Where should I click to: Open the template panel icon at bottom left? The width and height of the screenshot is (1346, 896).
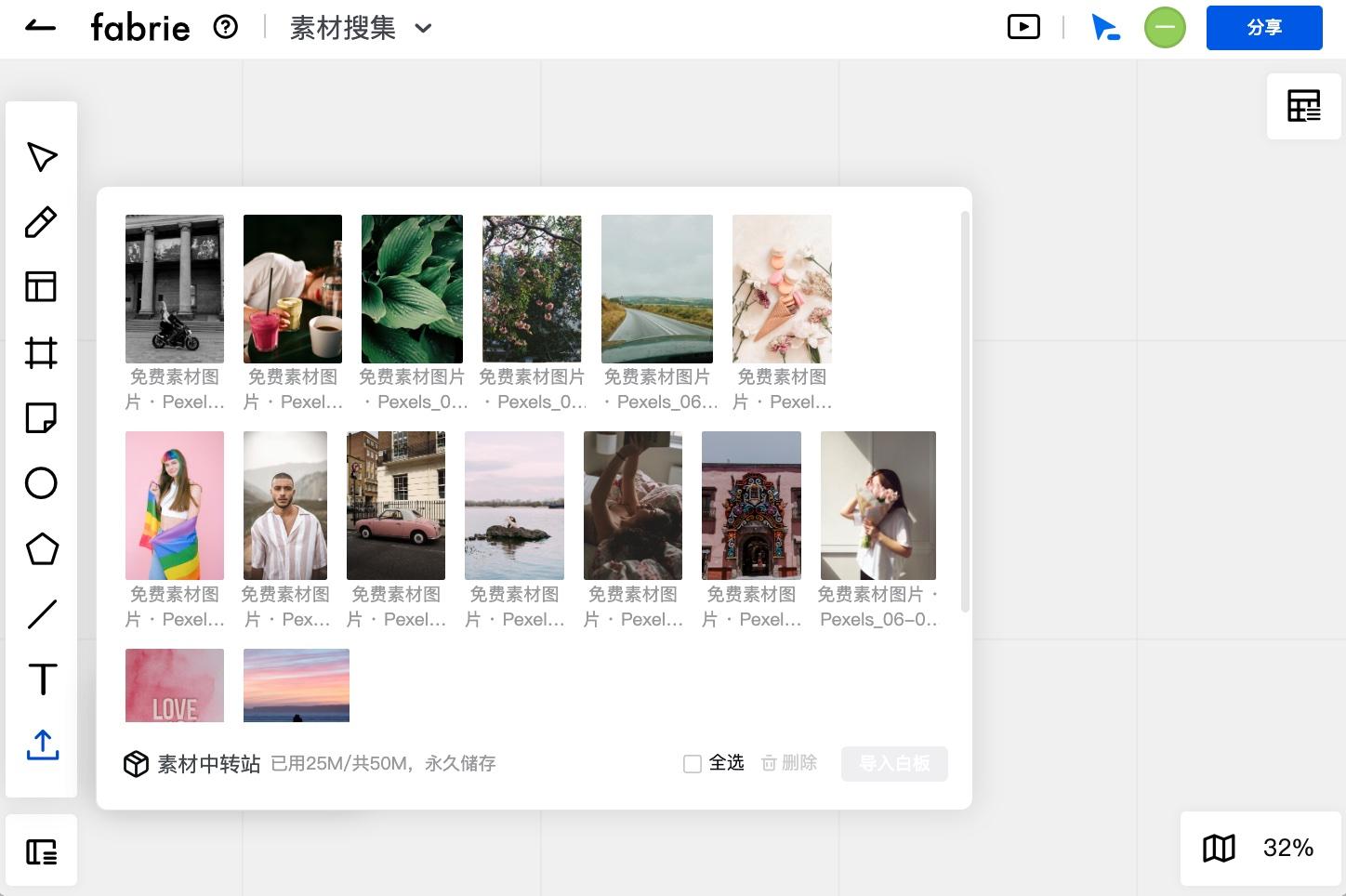[x=41, y=850]
